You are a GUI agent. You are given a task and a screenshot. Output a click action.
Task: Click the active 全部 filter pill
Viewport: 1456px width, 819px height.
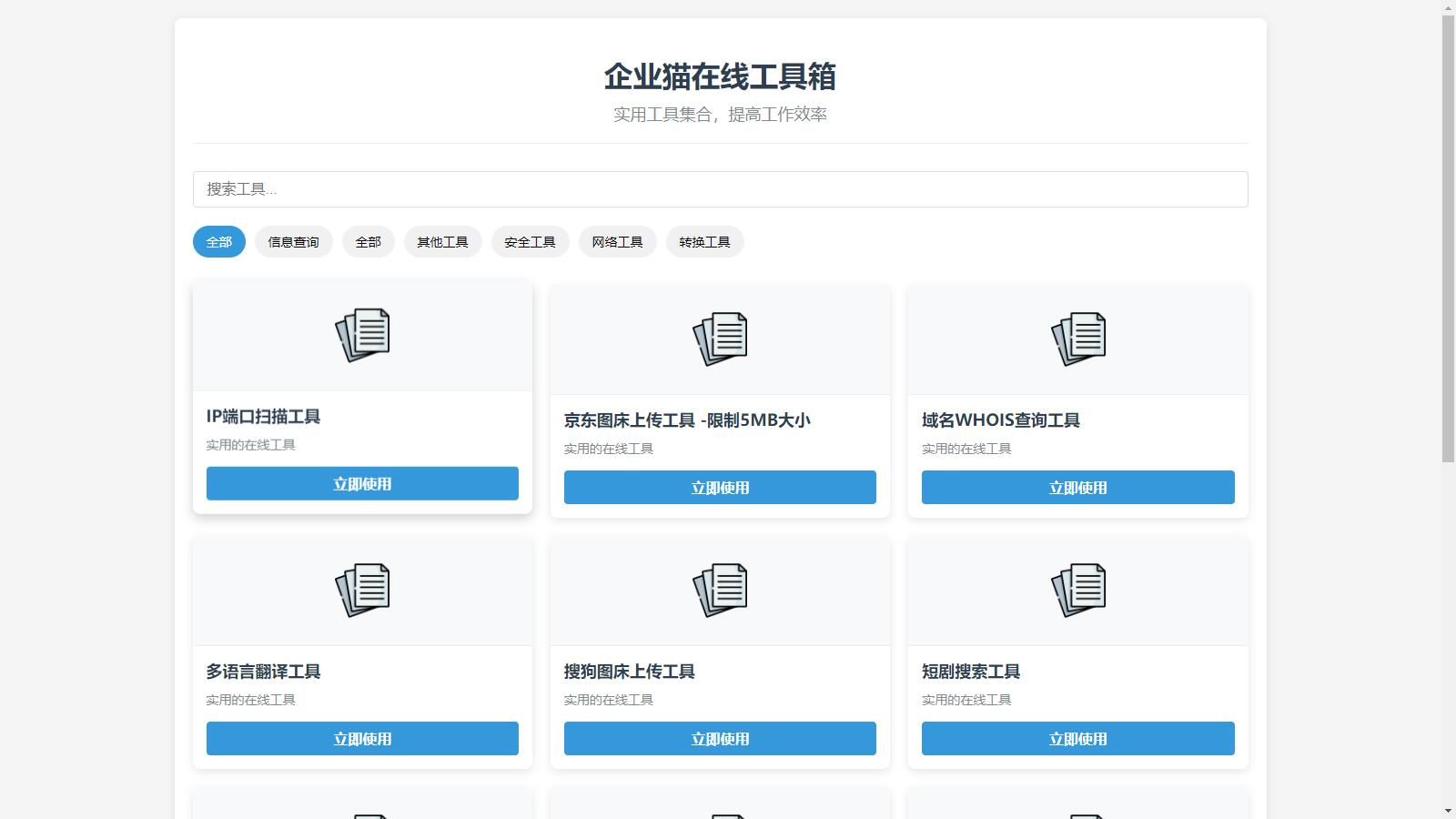(218, 241)
